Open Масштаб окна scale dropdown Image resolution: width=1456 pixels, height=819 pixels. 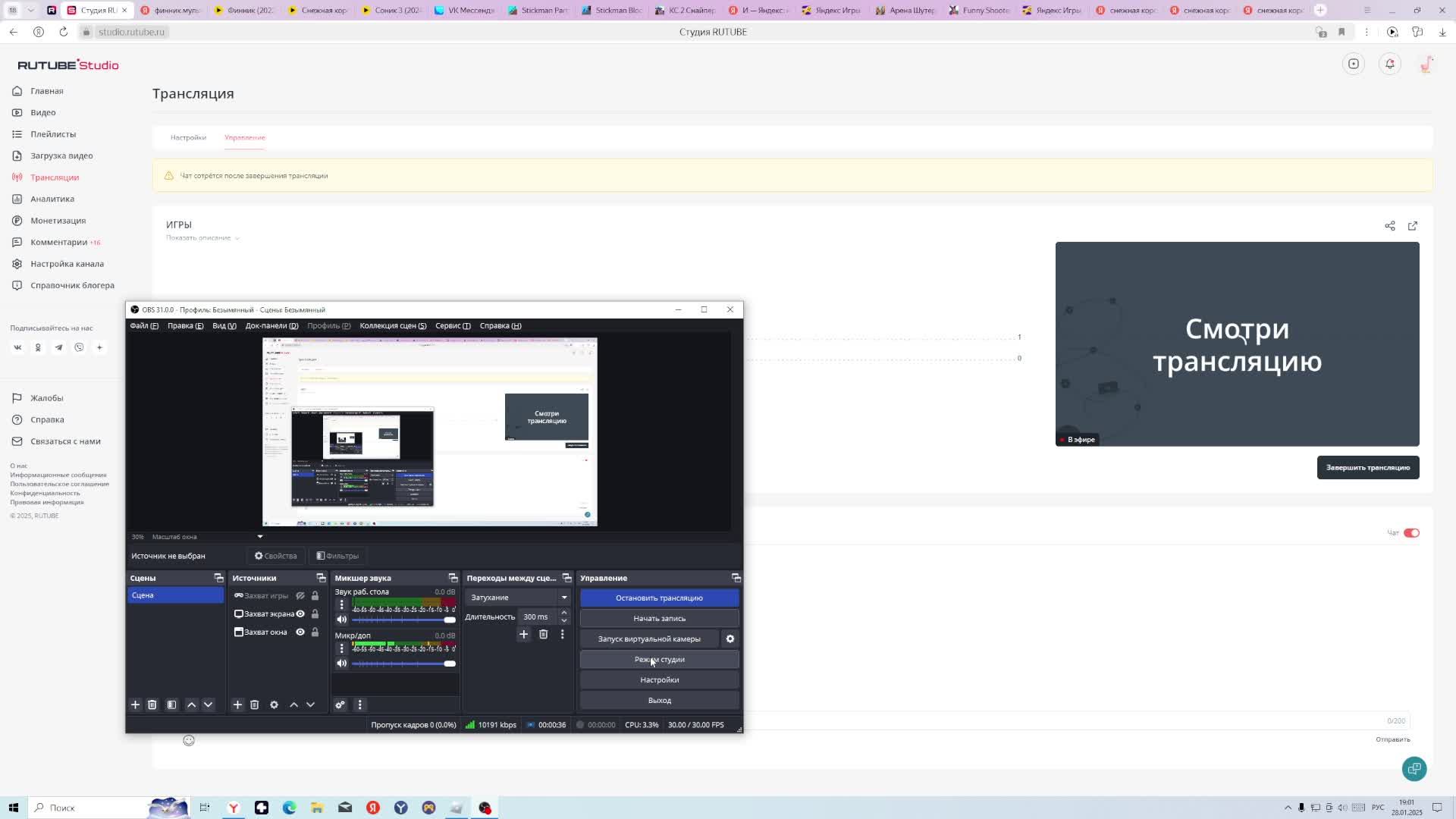tap(259, 537)
